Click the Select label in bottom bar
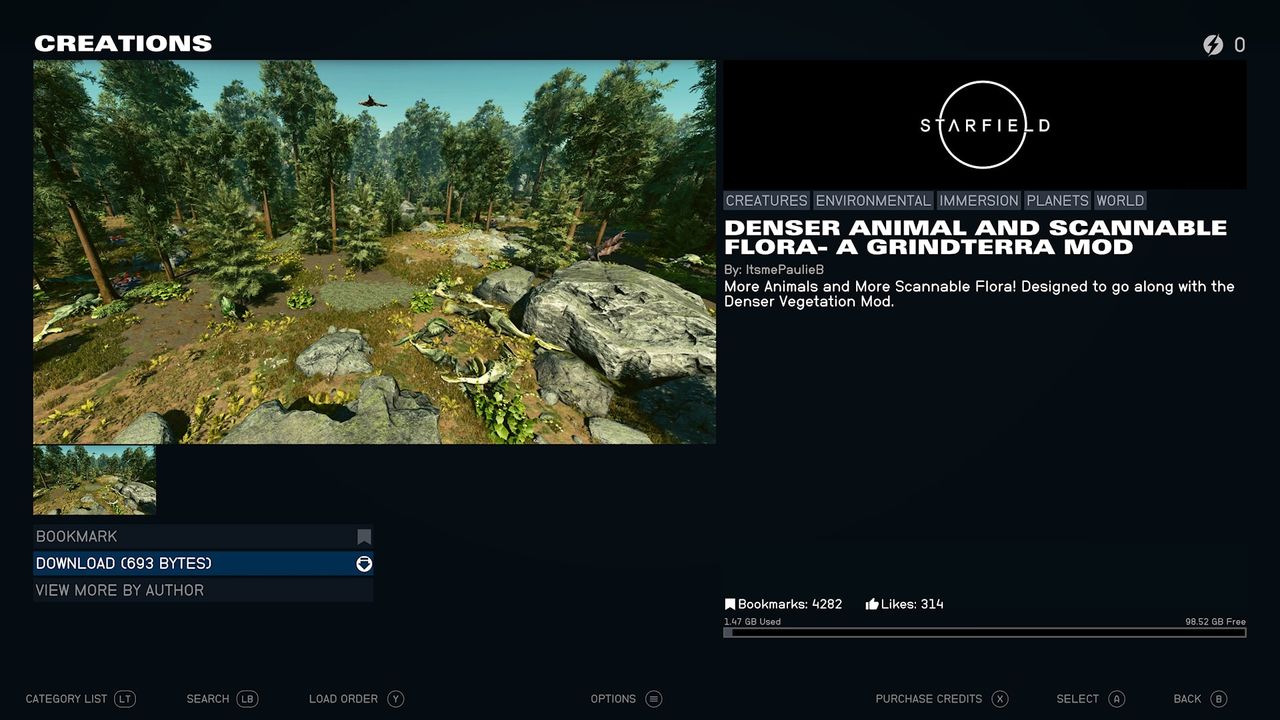Image resolution: width=1280 pixels, height=720 pixels. pyautogui.click(x=1078, y=699)
